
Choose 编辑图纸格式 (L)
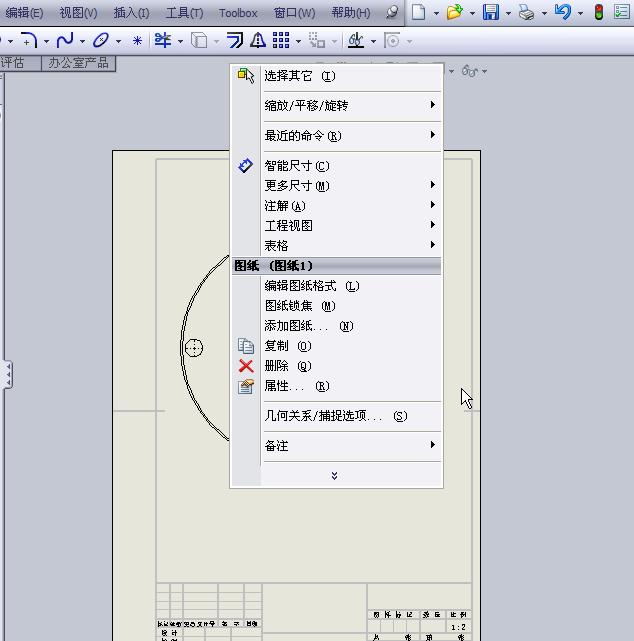point(336,286)
